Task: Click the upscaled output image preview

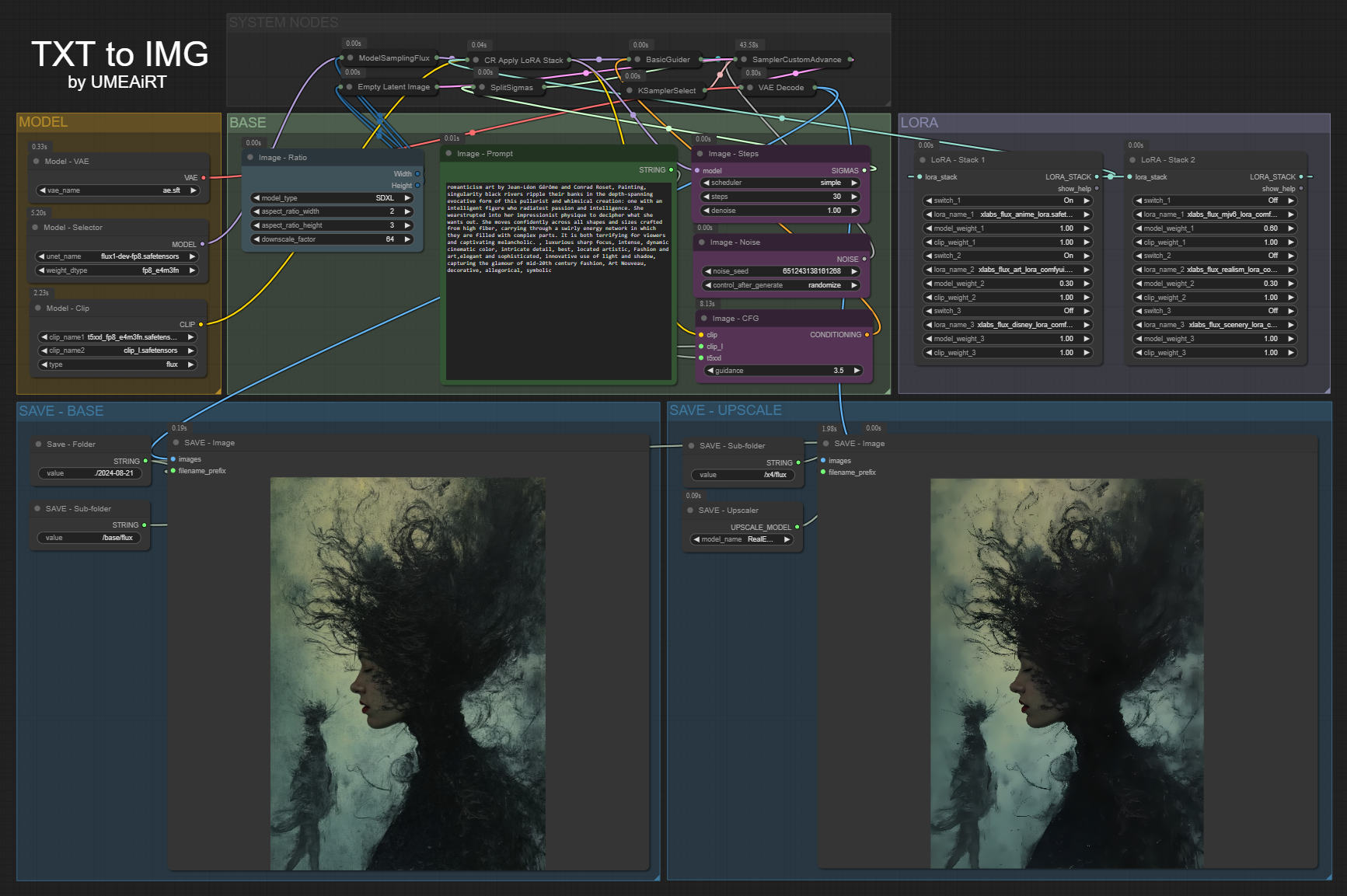Action: tap(1066, 673)
